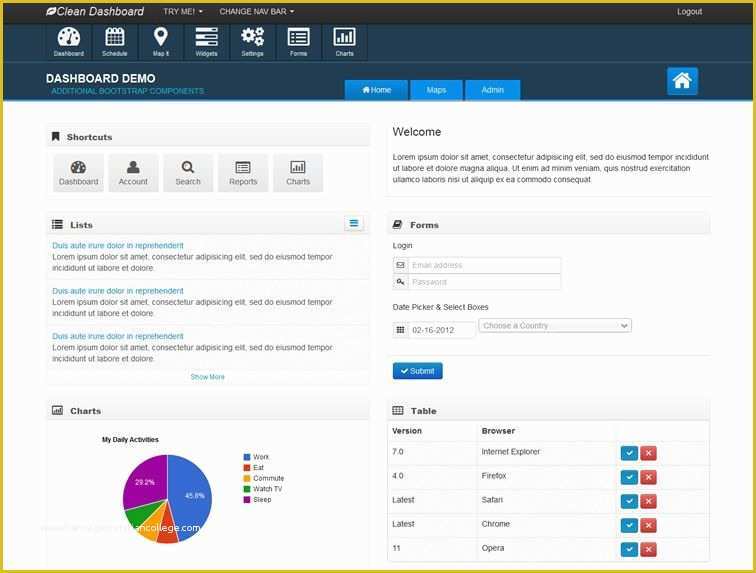This screenshot has height=573, width=756.
Task: Click the 29.2% purple pie slice
Action: (x=144, y=481)
